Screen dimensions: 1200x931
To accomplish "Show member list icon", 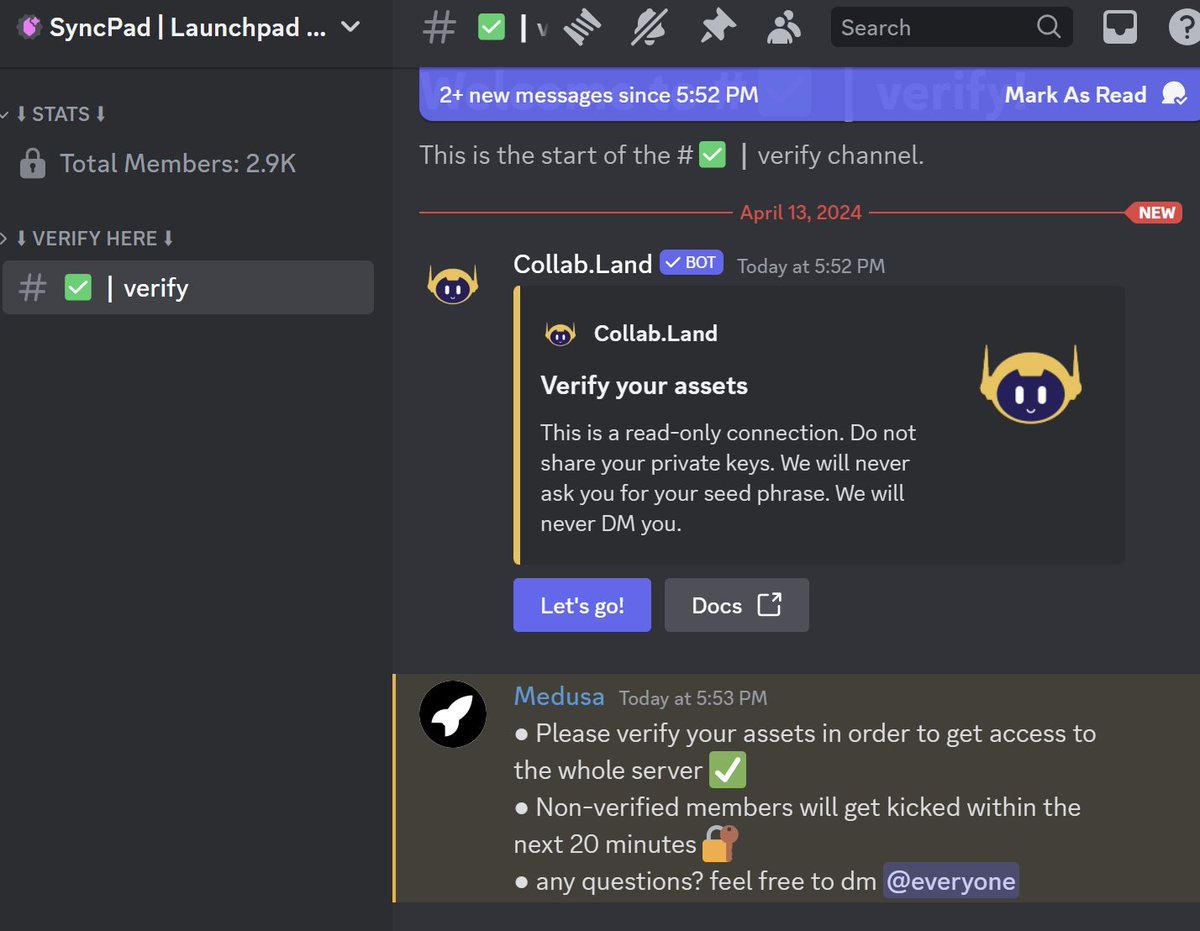I will [783, 28].
